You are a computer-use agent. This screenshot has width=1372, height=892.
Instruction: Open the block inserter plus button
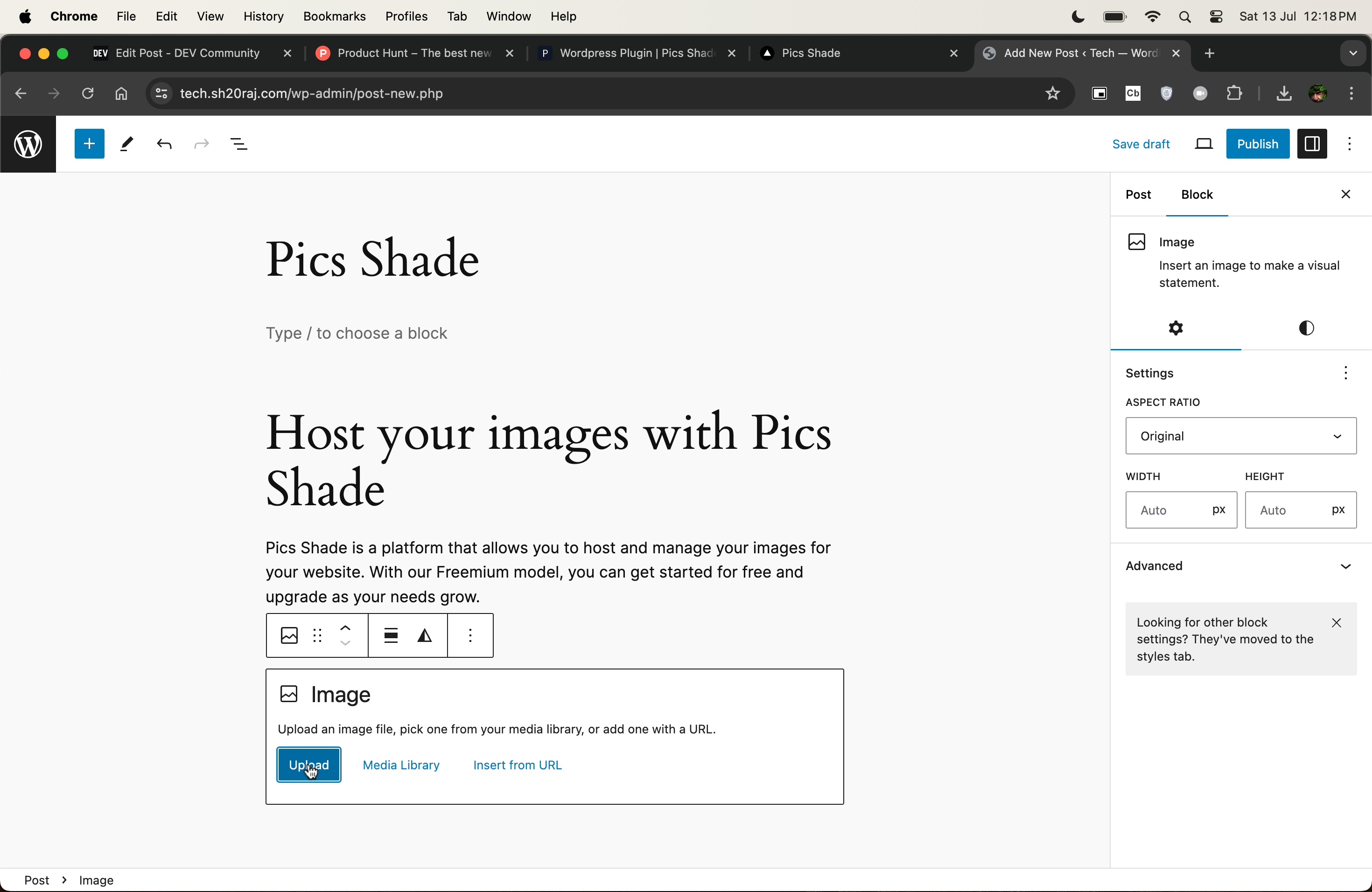coord(89,144)
